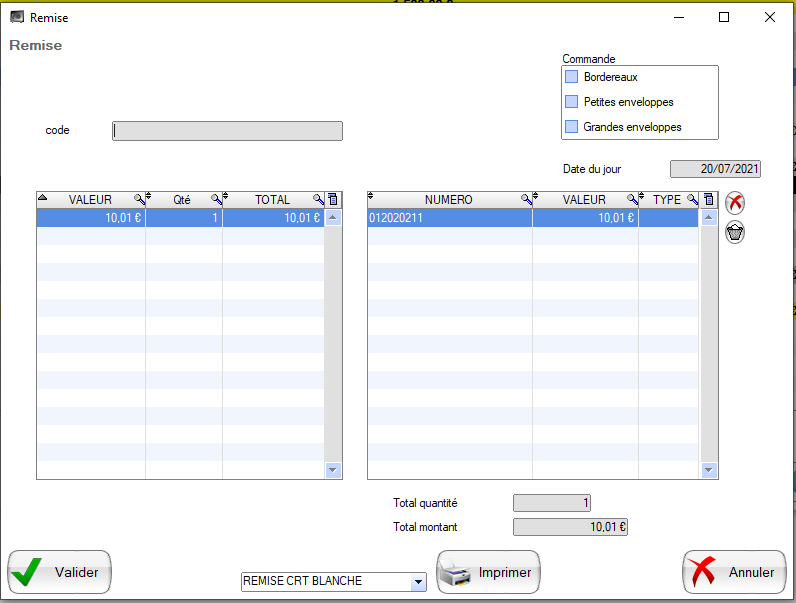Cancel with the Annuler button
The height and width of the screenshot is (603, 796).
(734, 573)
